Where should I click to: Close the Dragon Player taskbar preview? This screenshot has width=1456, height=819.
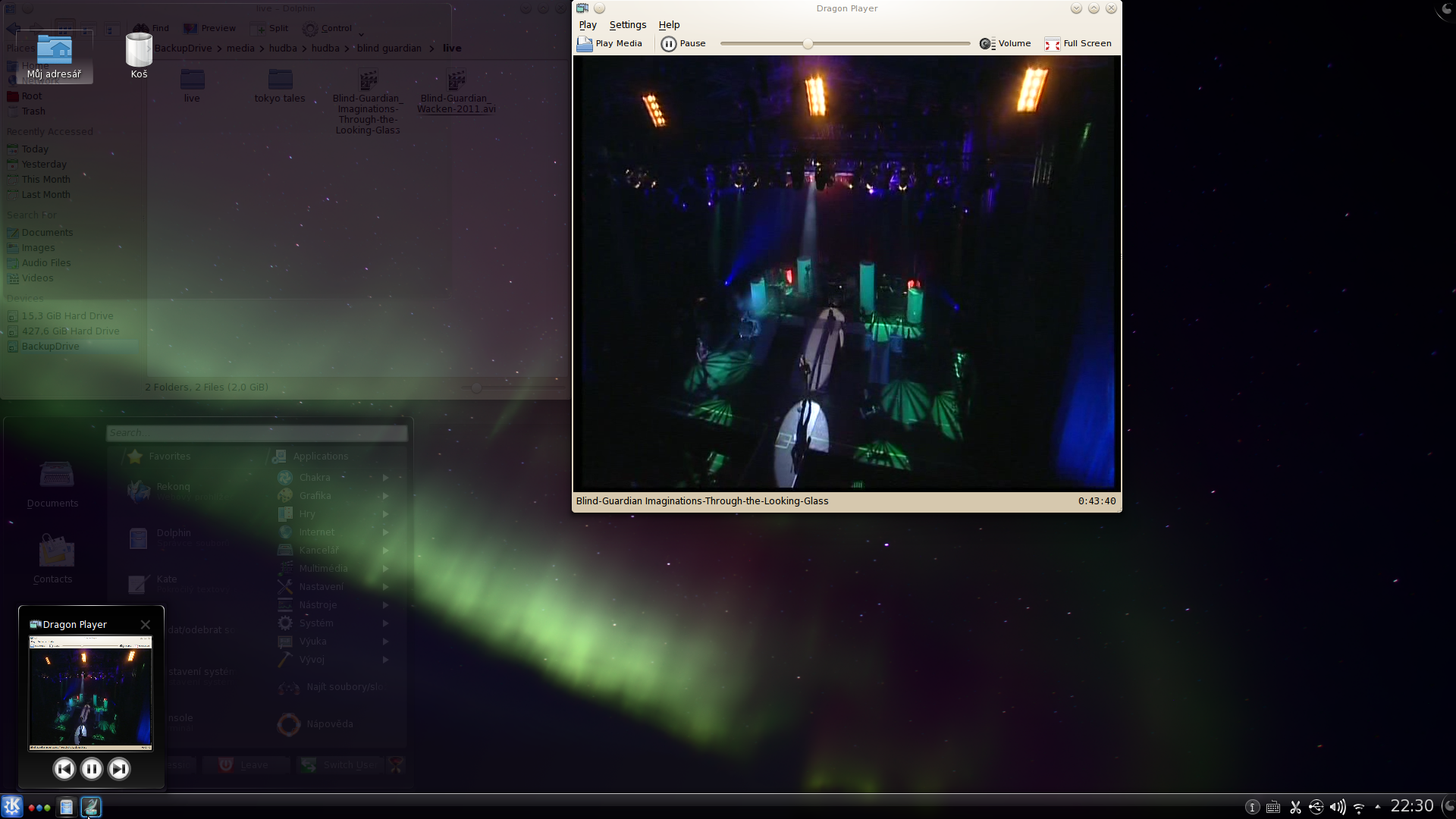[x=146, y=625]
